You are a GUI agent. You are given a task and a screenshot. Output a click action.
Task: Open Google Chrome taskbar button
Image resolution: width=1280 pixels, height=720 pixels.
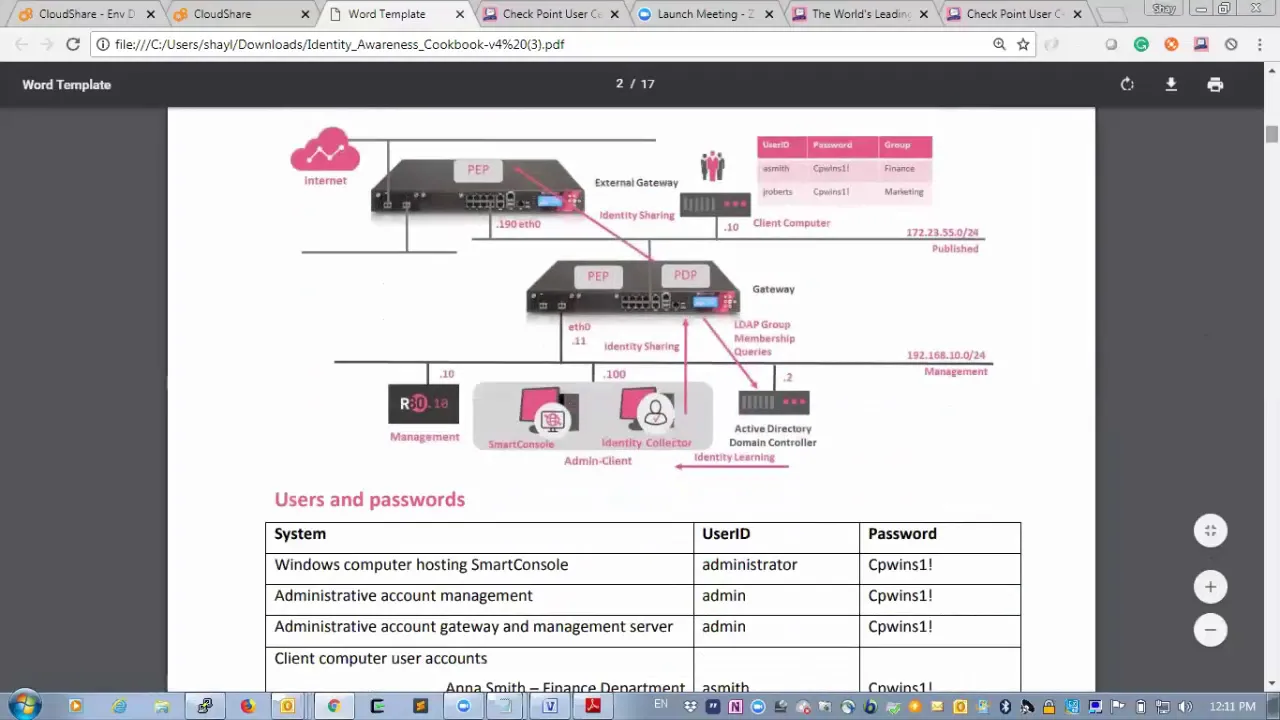click(334, 706)
